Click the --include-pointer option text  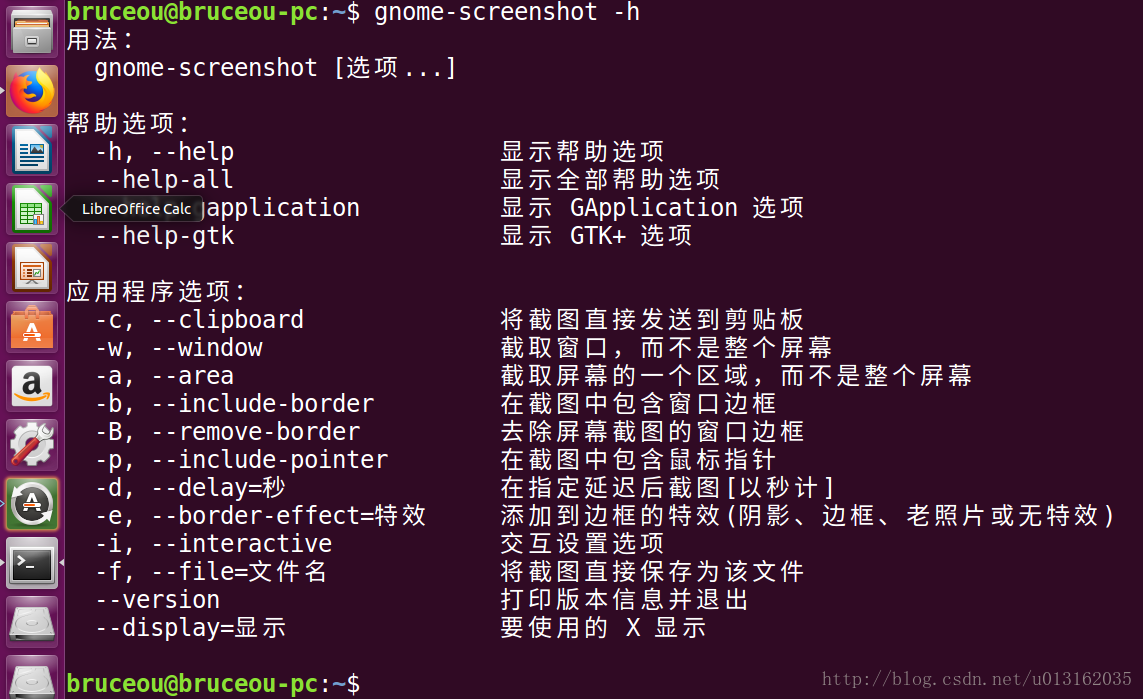pyautogui.click(x=270, y=460)
